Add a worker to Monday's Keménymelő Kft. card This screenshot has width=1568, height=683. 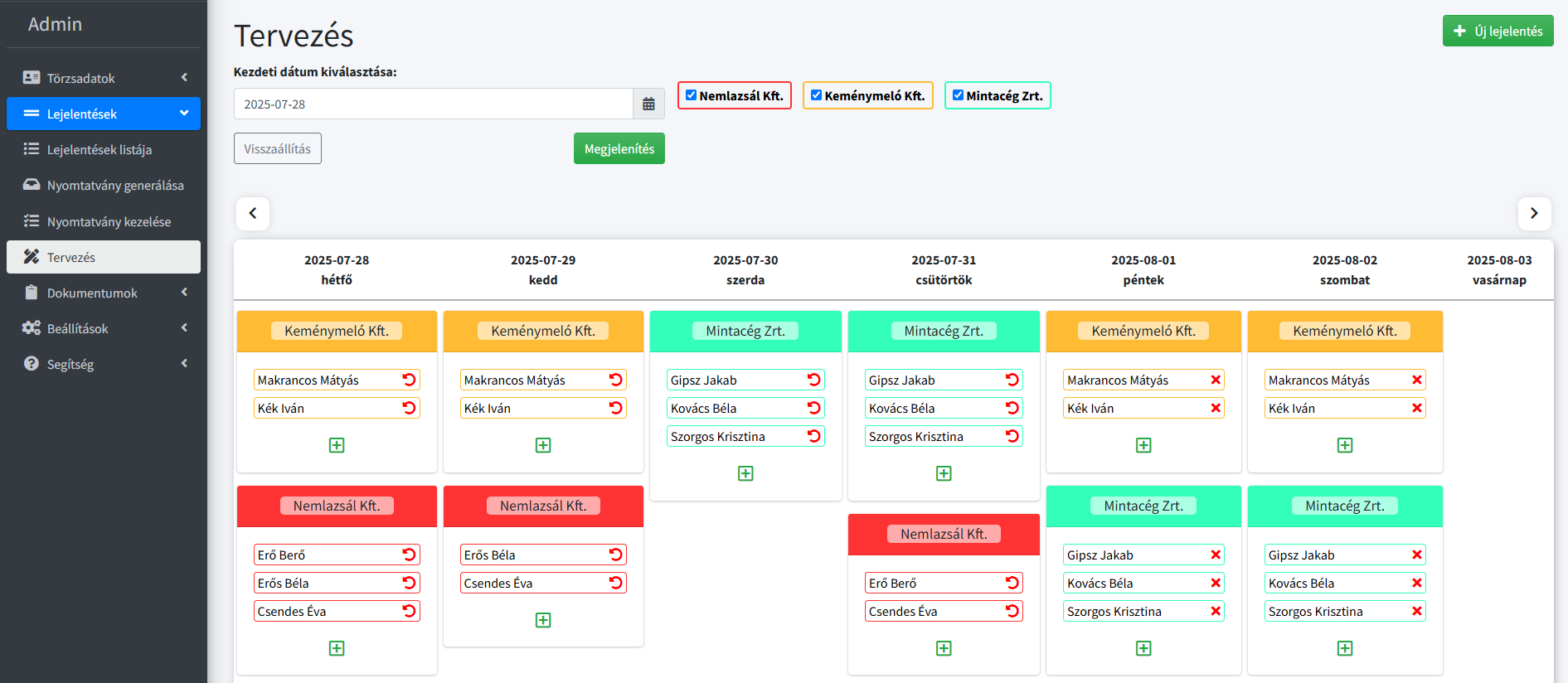(x=337, y=445)
